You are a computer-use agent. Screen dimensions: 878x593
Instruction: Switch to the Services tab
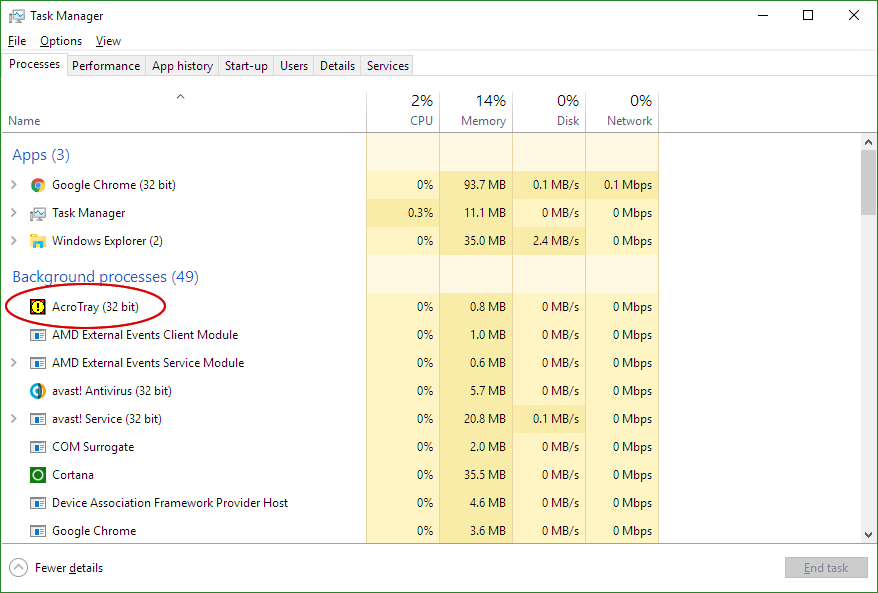[x=388, y=66]
